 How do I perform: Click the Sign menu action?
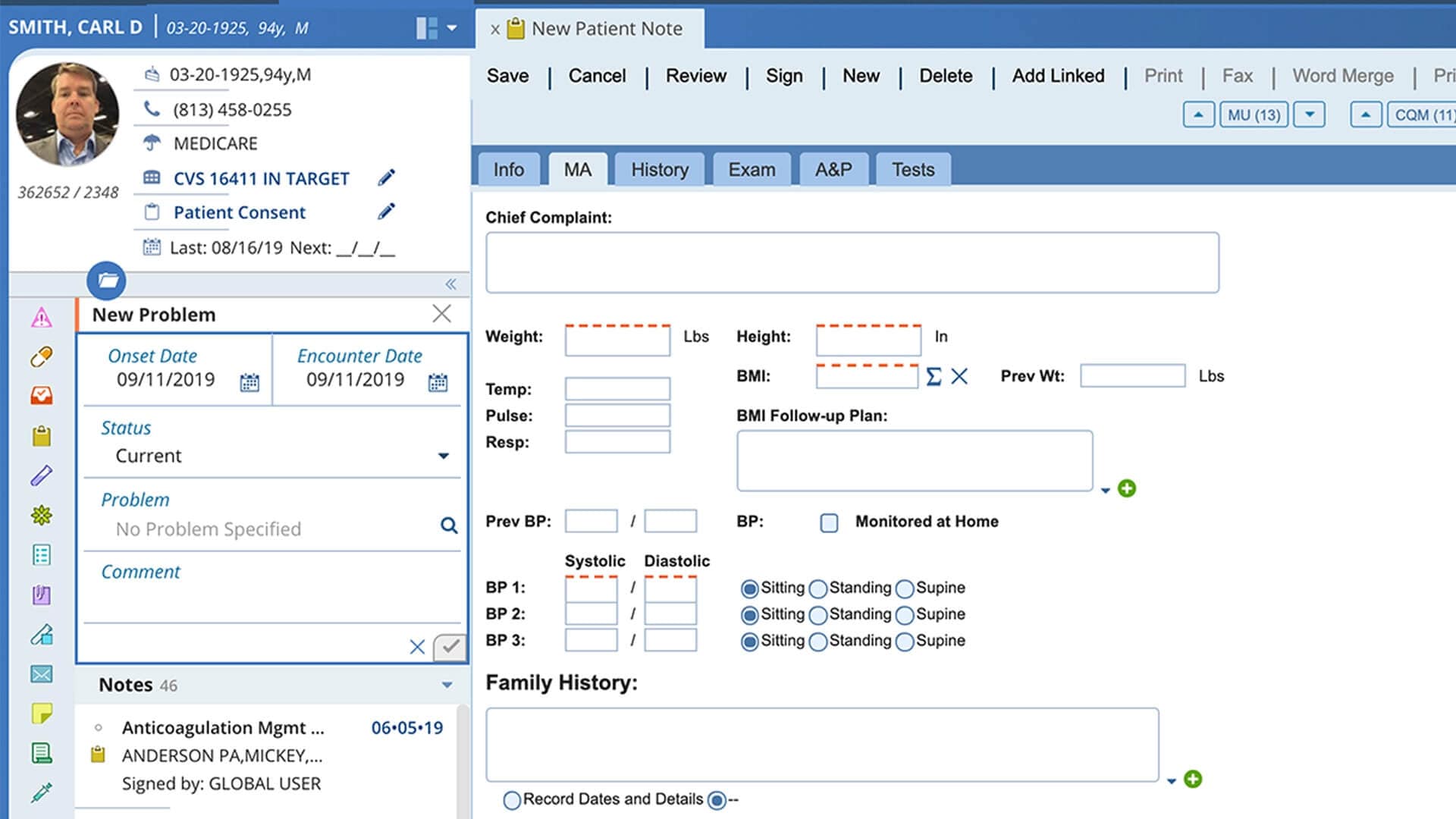[x=784, y=76]
